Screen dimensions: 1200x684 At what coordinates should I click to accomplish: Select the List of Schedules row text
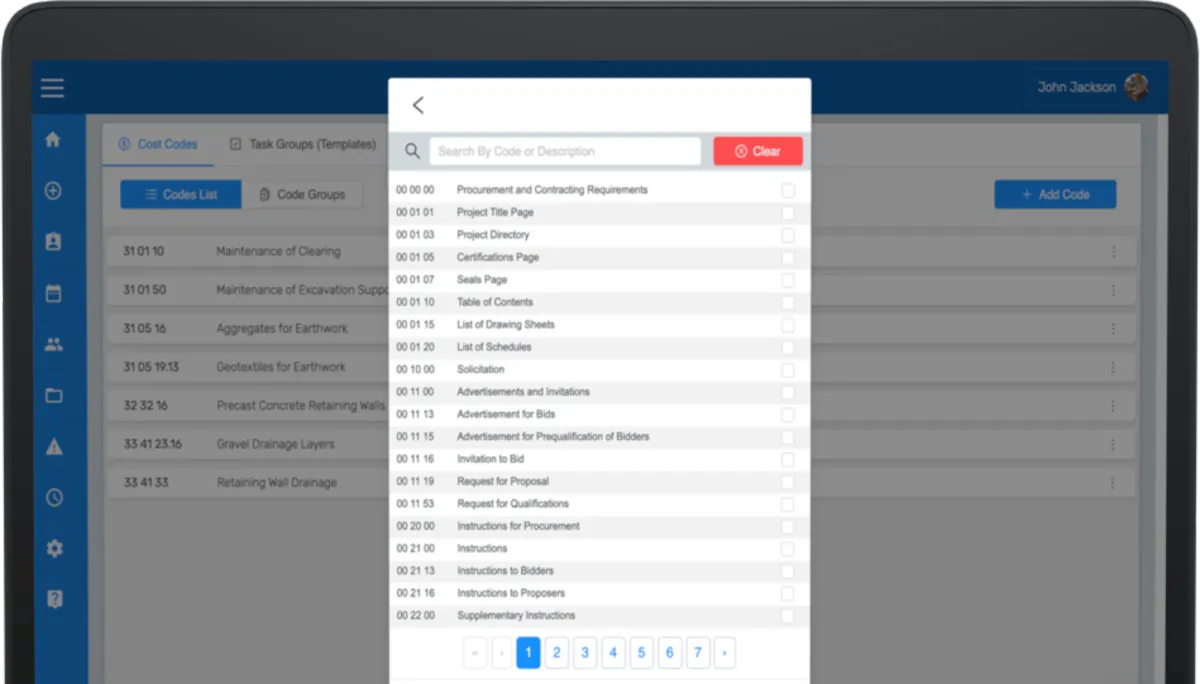(494, 347)
